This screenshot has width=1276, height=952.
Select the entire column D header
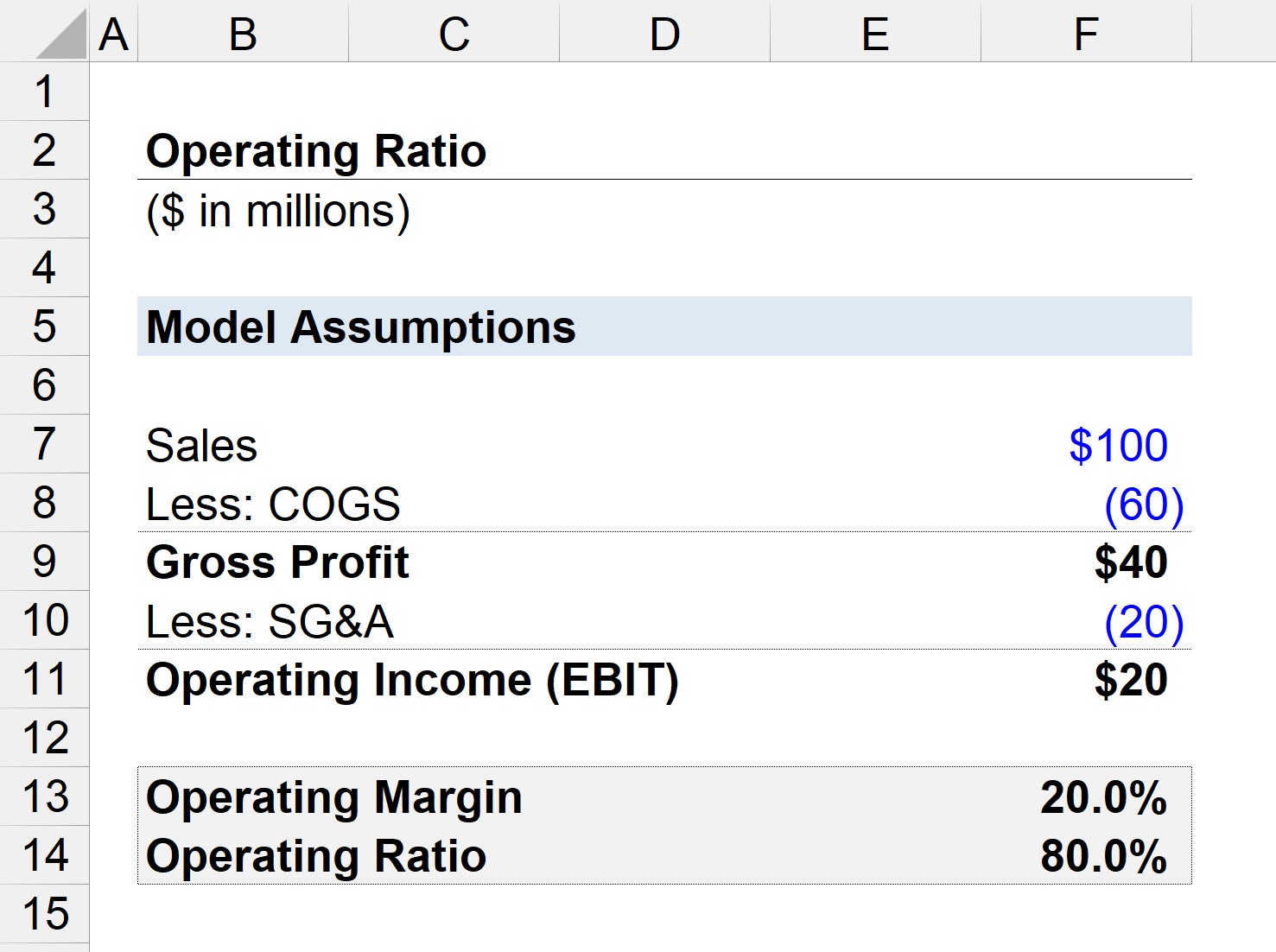(663, 35)
